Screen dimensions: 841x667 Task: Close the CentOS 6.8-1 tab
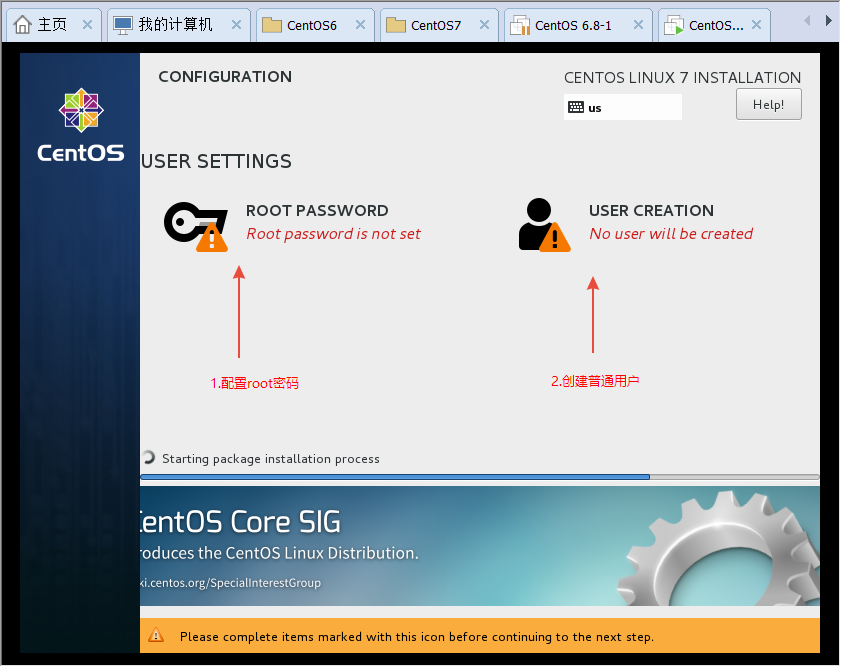coord(638,25)
